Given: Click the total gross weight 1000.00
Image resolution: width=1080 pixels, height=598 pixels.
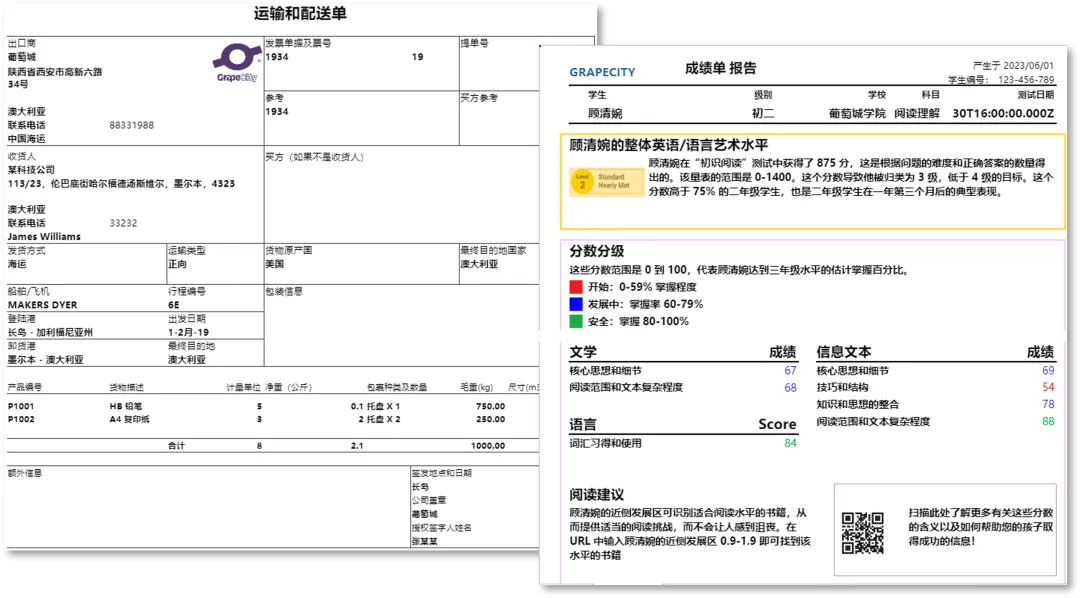Looking at the screenshot, I should (488, 446).
